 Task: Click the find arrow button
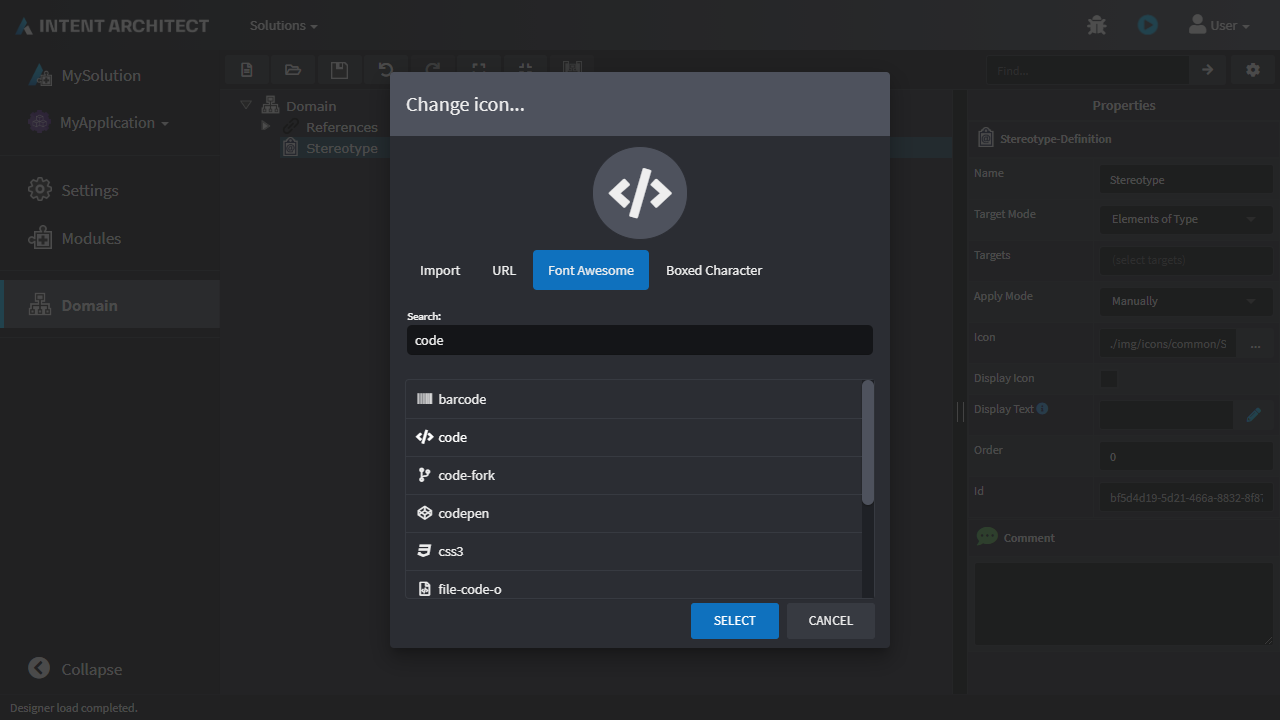(1207, 70)
